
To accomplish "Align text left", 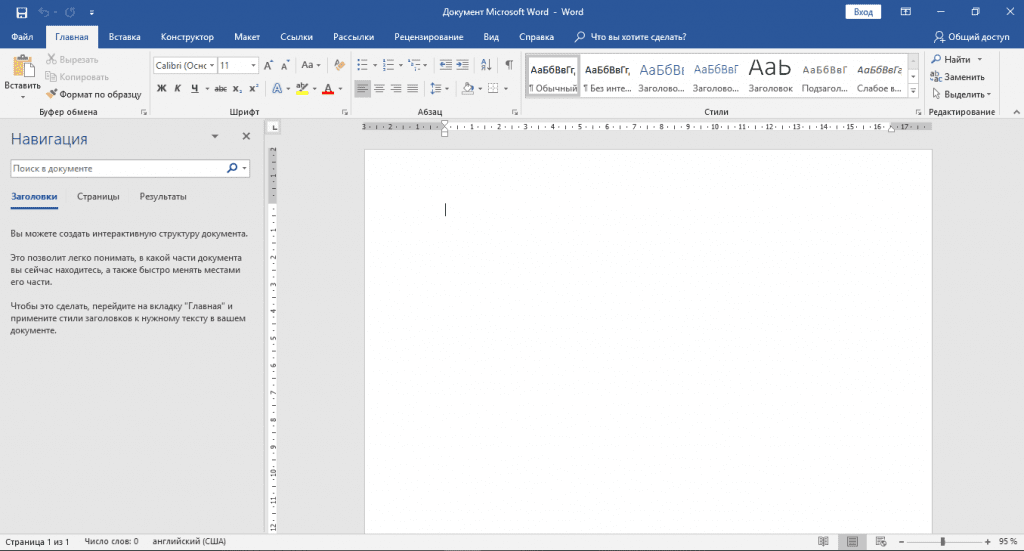I will [x=362, y=88].
